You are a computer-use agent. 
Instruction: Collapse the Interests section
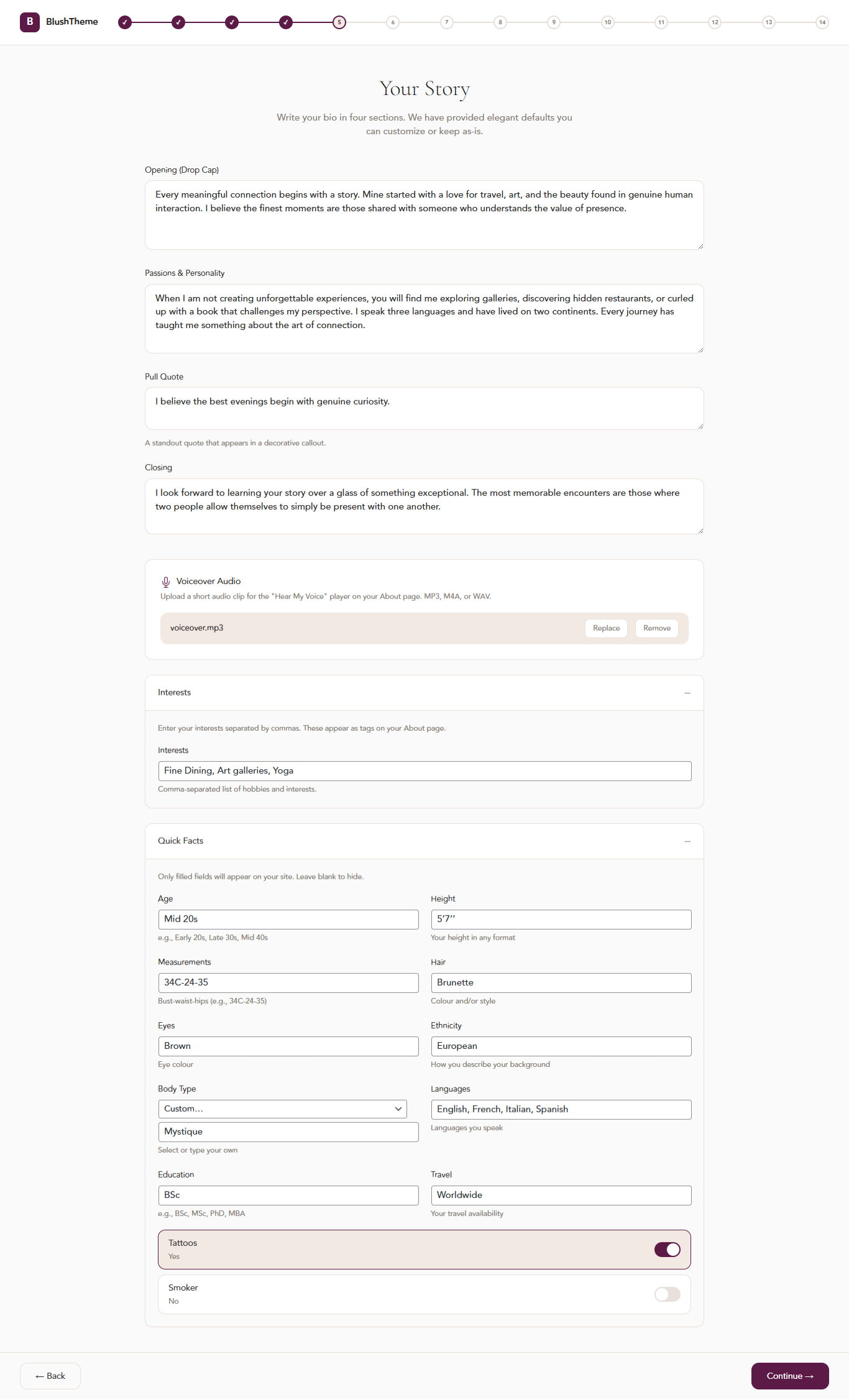[x=687, y=692]
